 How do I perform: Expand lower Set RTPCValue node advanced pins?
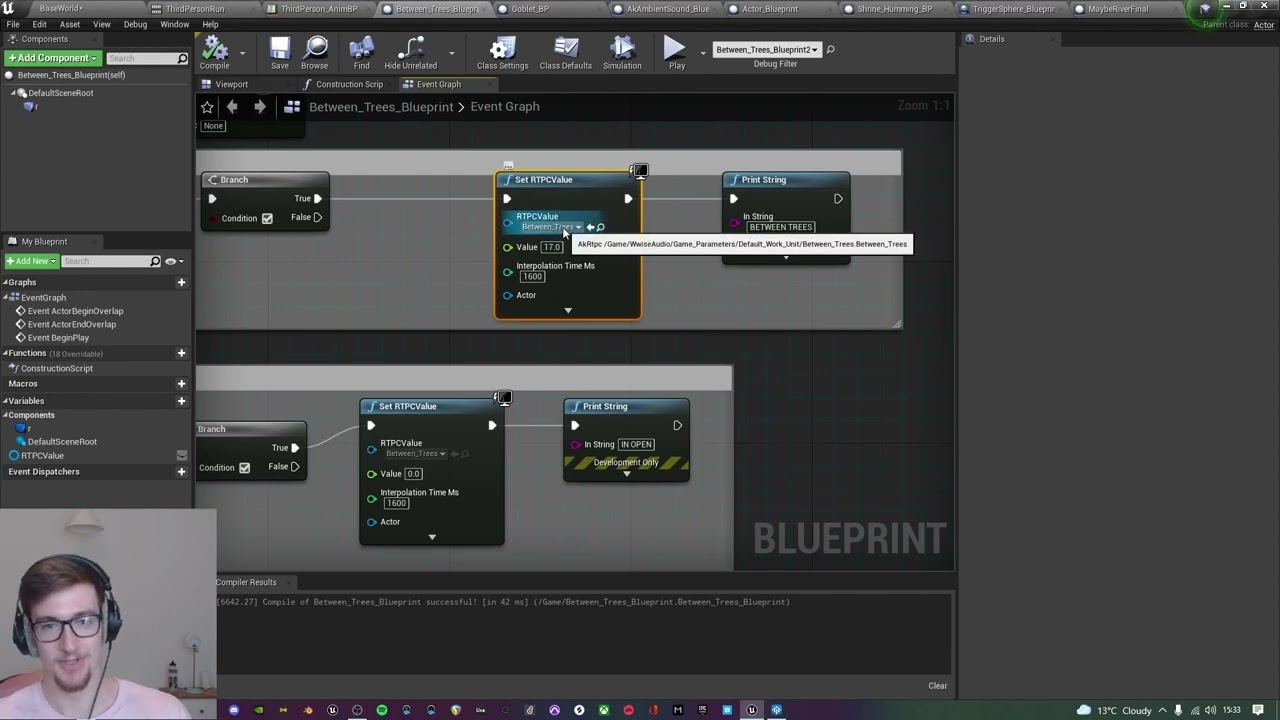432,537
